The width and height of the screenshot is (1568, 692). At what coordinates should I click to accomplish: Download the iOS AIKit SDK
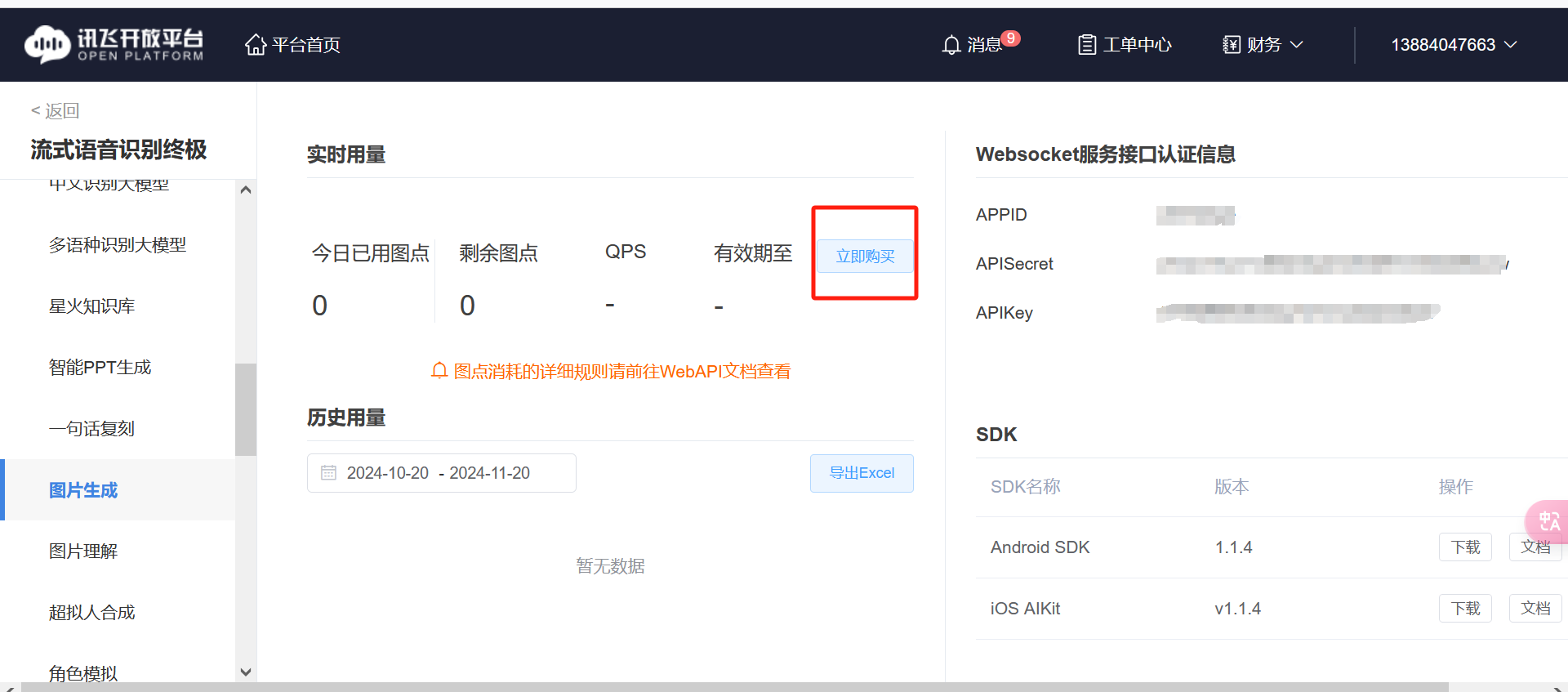point(1465,608)
